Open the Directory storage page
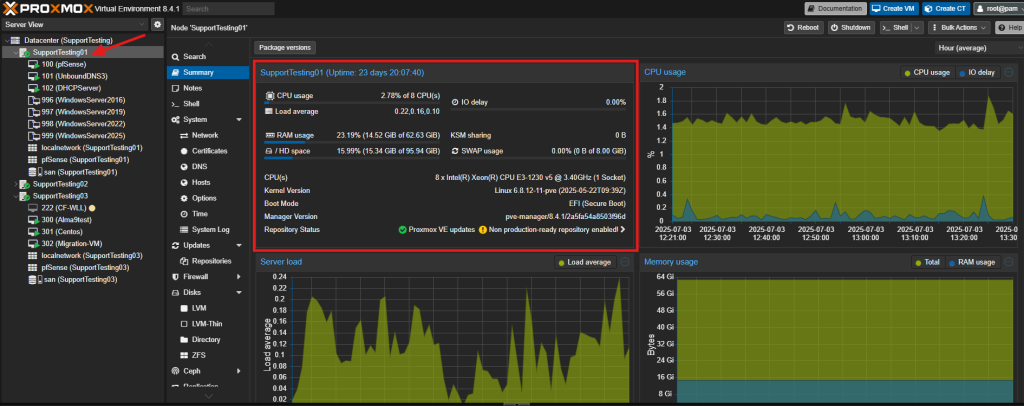 point(206,339)
